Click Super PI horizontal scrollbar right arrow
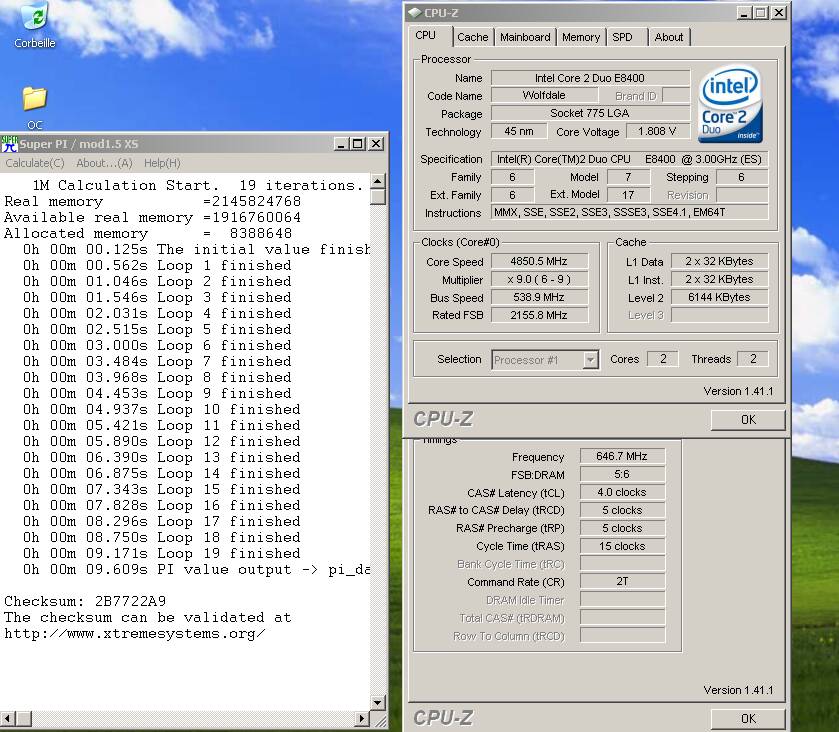The width and height of the screenshot is (839, 732). (x=362, y=718)
